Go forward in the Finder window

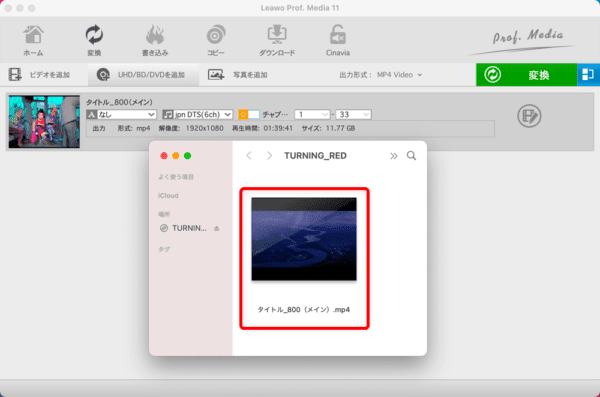[x=269, y=155]
